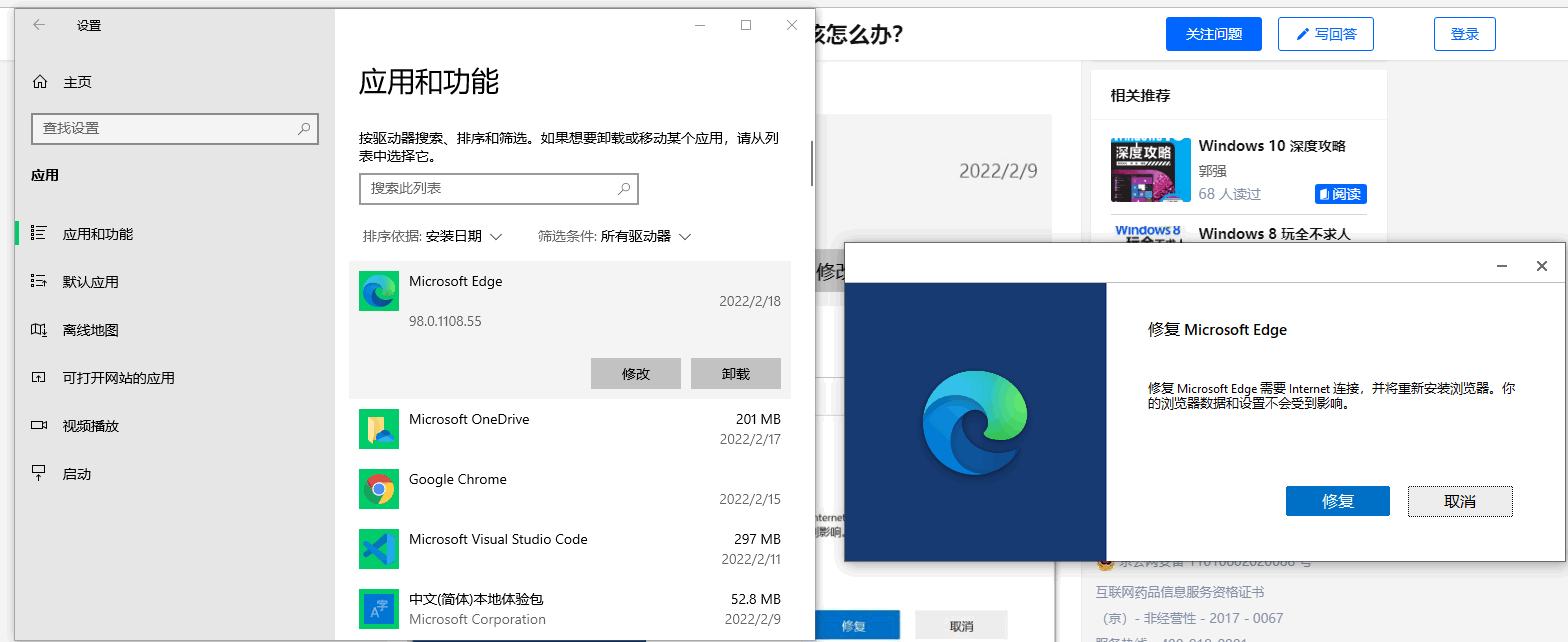
Task: Click the 修复 button in the Edge repair dialog
Action: (1338, 501)
